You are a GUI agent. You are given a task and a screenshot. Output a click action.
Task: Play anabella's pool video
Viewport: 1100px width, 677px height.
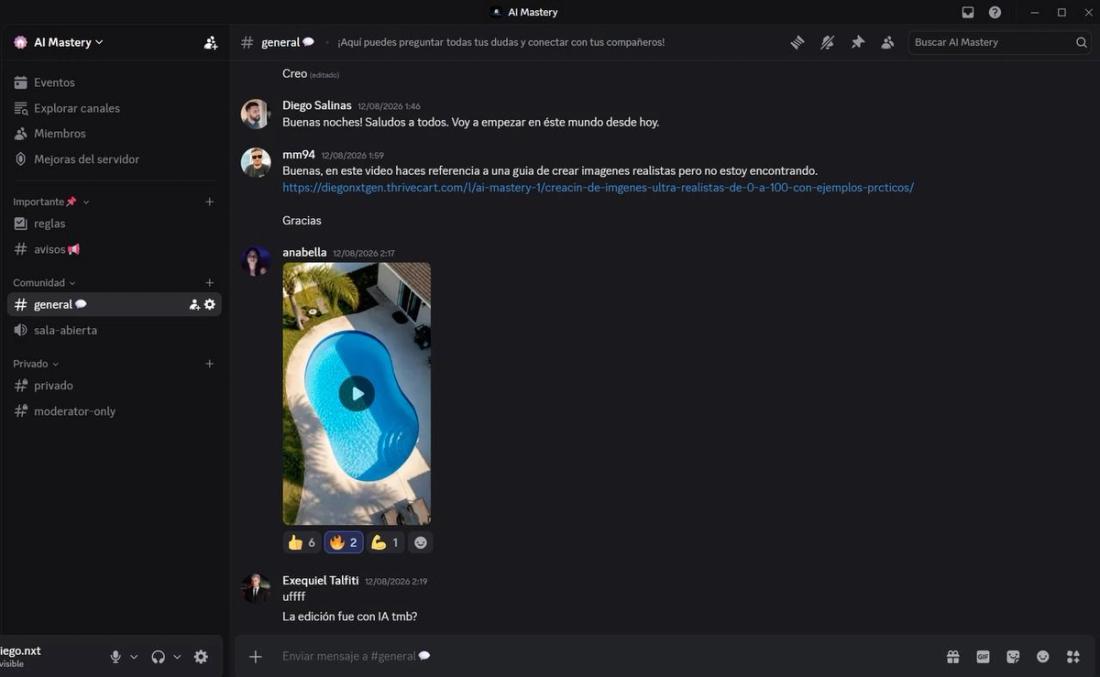356,394
